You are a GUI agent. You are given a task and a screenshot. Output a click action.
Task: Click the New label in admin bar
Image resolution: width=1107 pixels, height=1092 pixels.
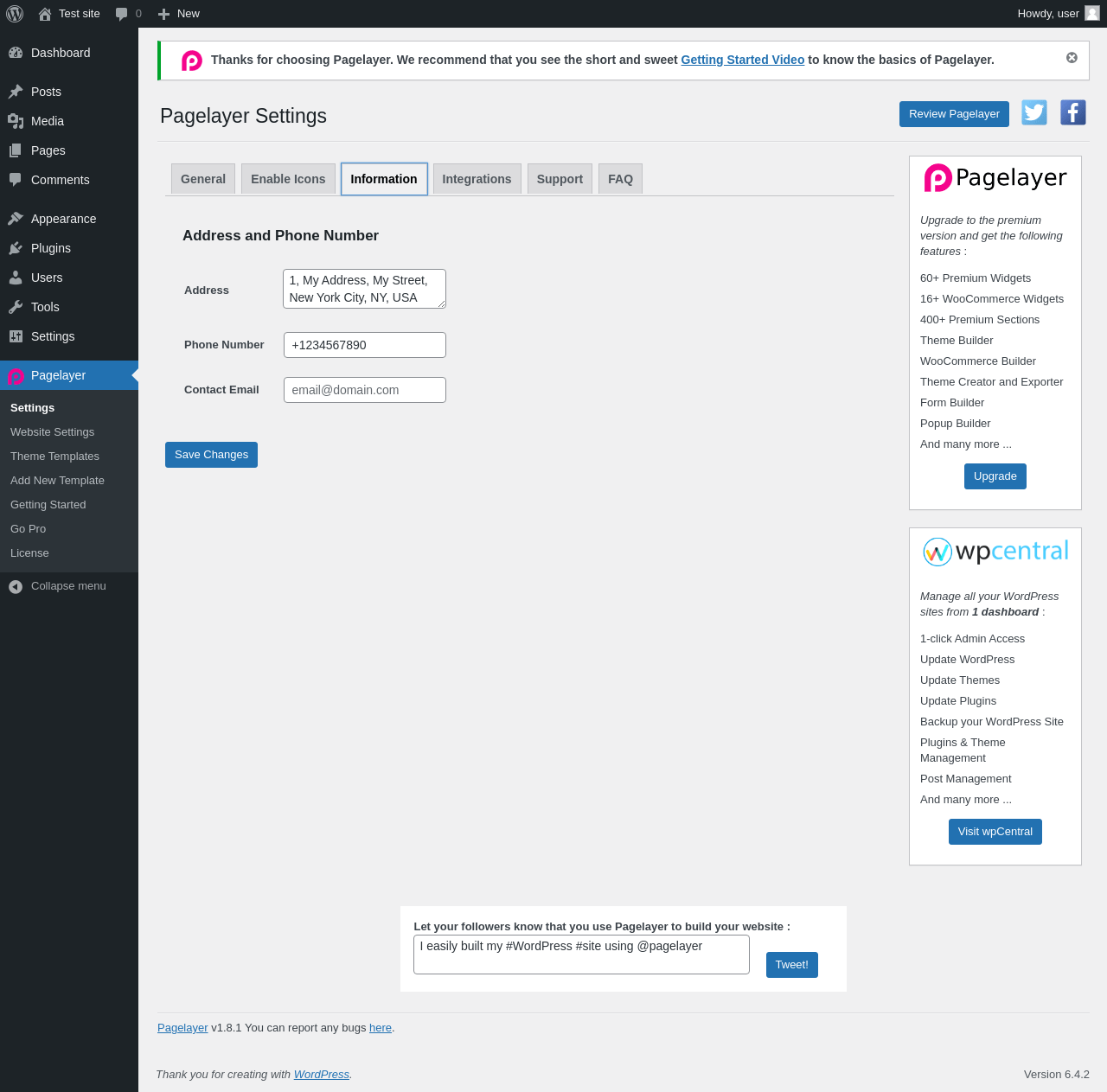(189, 14)
